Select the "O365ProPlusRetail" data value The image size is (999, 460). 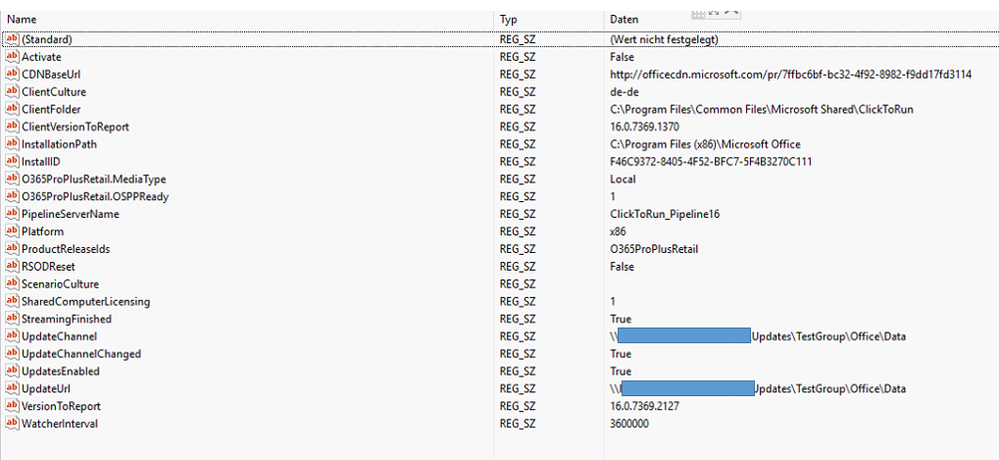[x=654, y=249]
